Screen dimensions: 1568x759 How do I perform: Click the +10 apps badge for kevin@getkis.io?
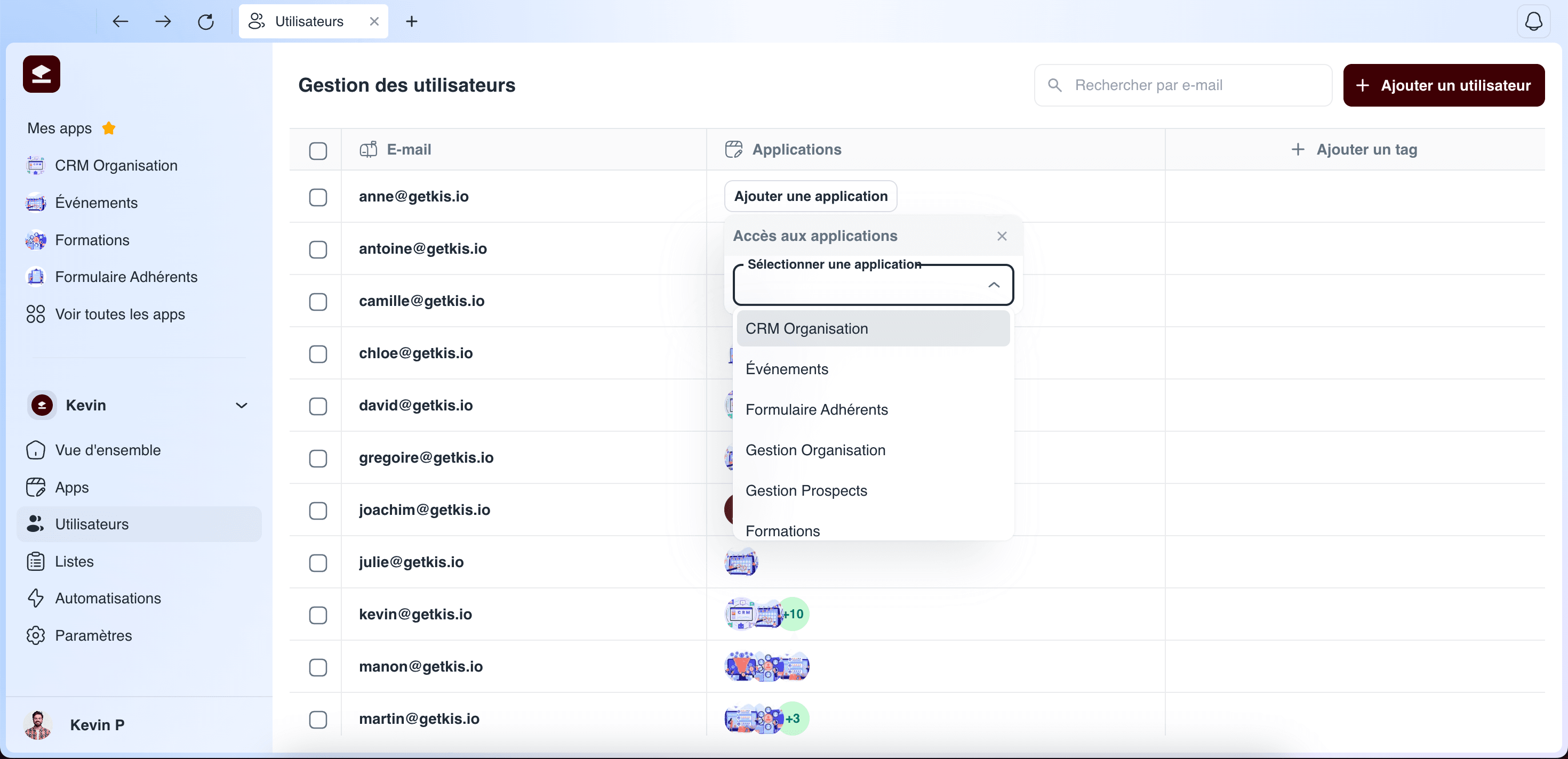[793, 614]
